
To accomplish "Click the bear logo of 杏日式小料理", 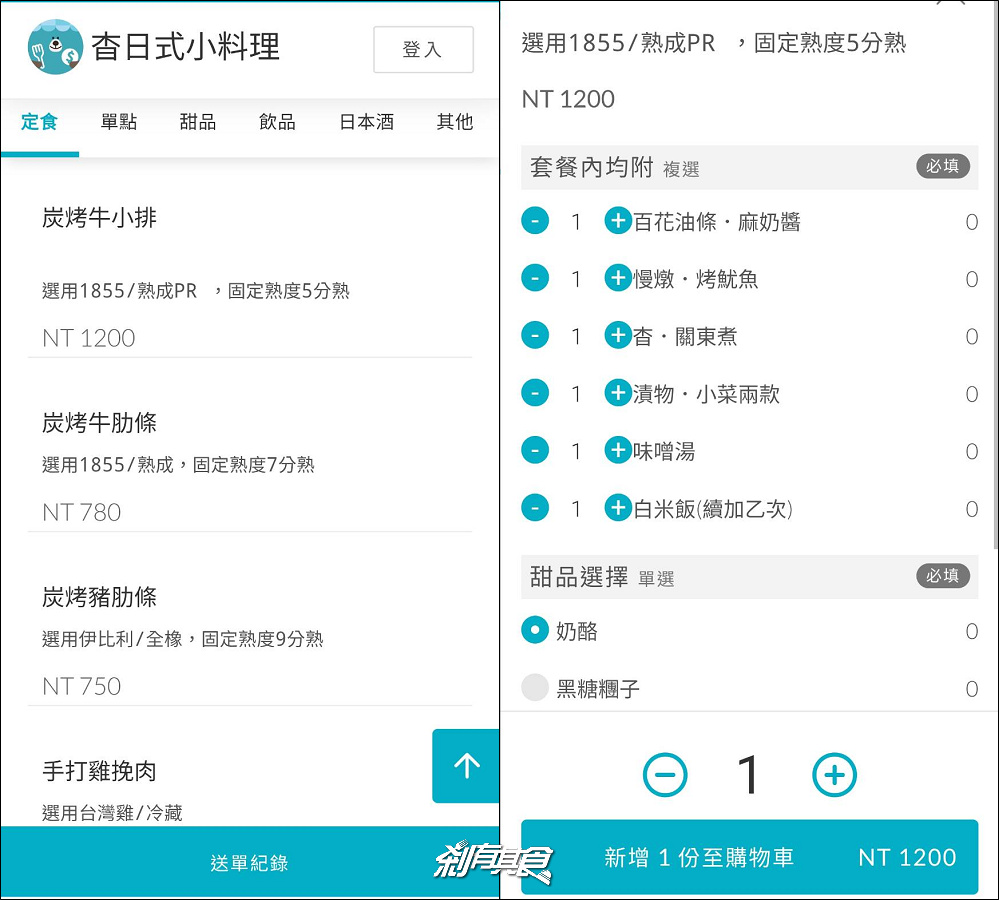I will [x=56, y=48].
